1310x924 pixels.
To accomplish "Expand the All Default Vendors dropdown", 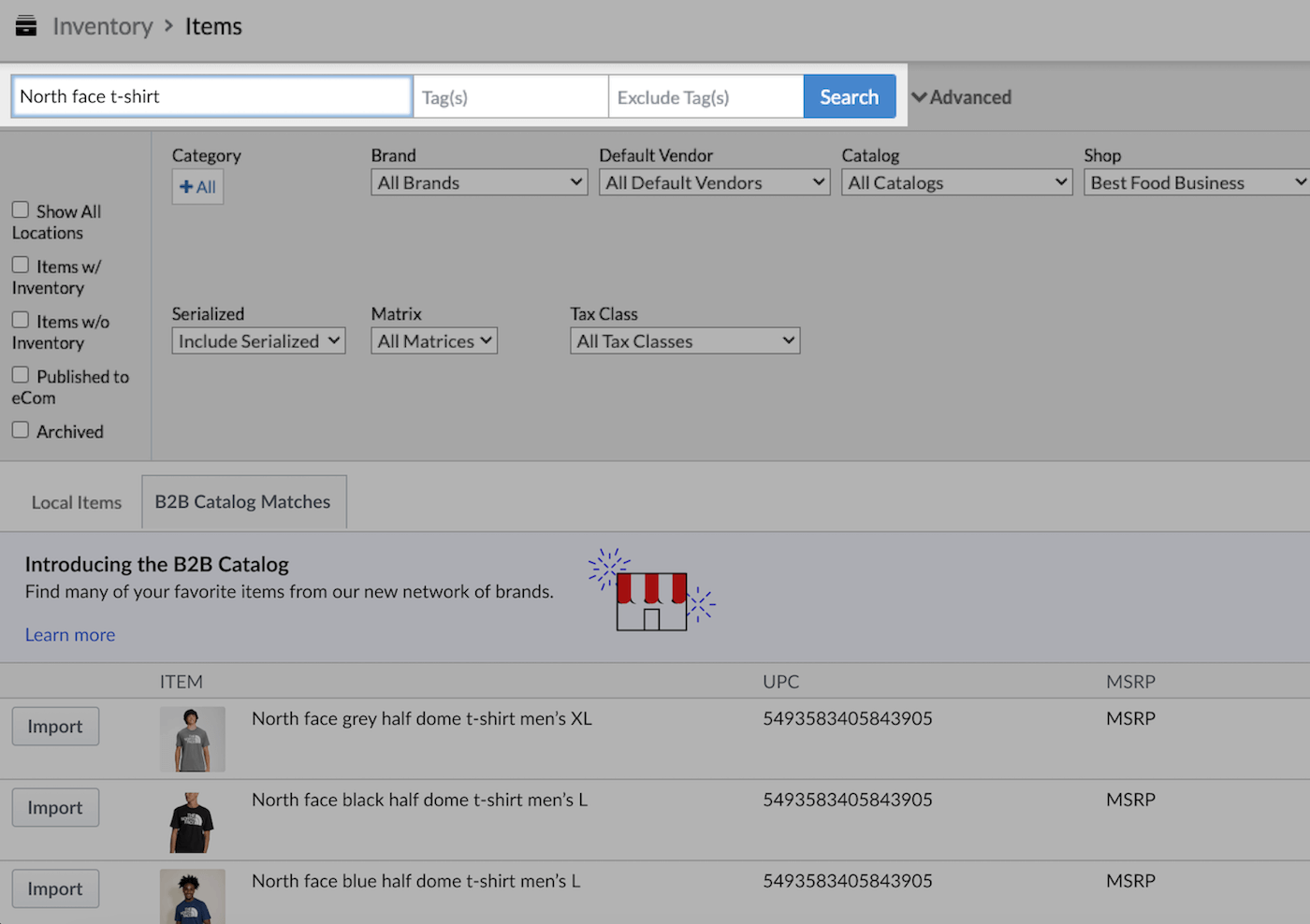I will (714, 182).
